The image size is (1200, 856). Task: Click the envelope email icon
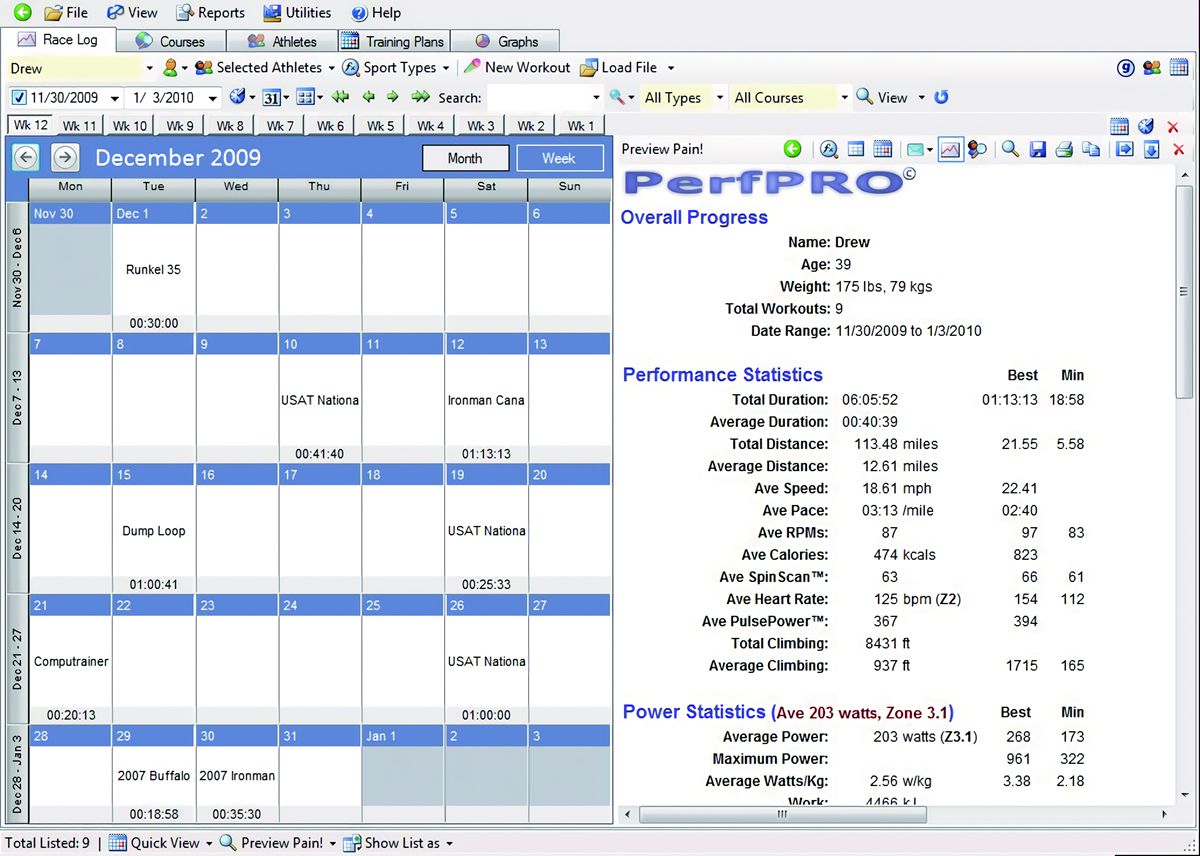click(915, 149)
